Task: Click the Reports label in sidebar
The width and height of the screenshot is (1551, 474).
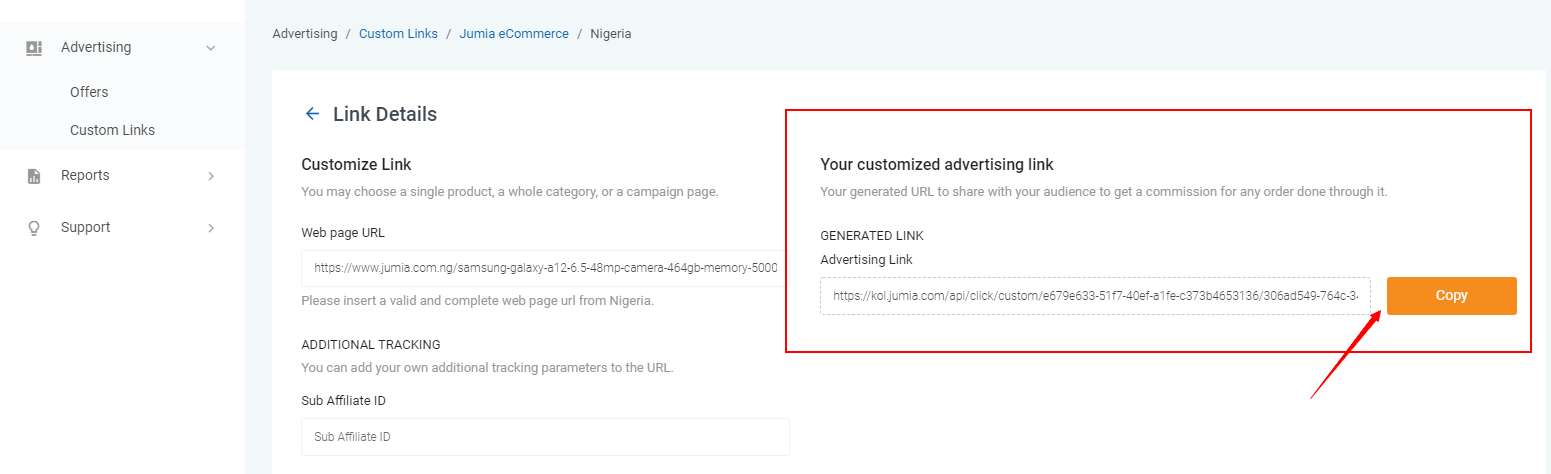Action: (85, 176)
